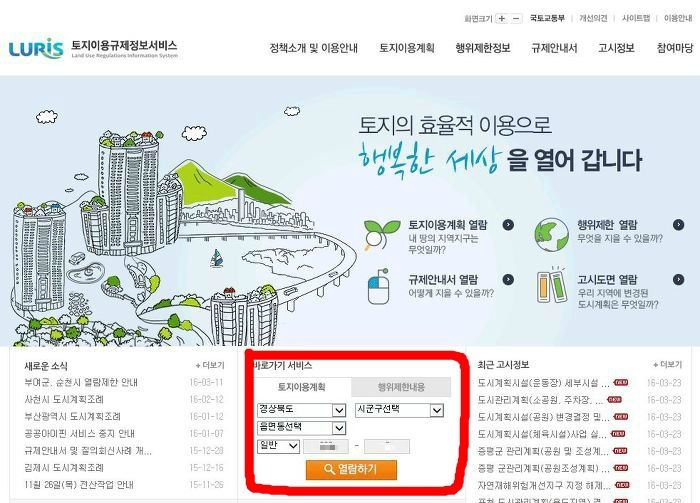Increase screen size with plus button

tap(502, 18)
